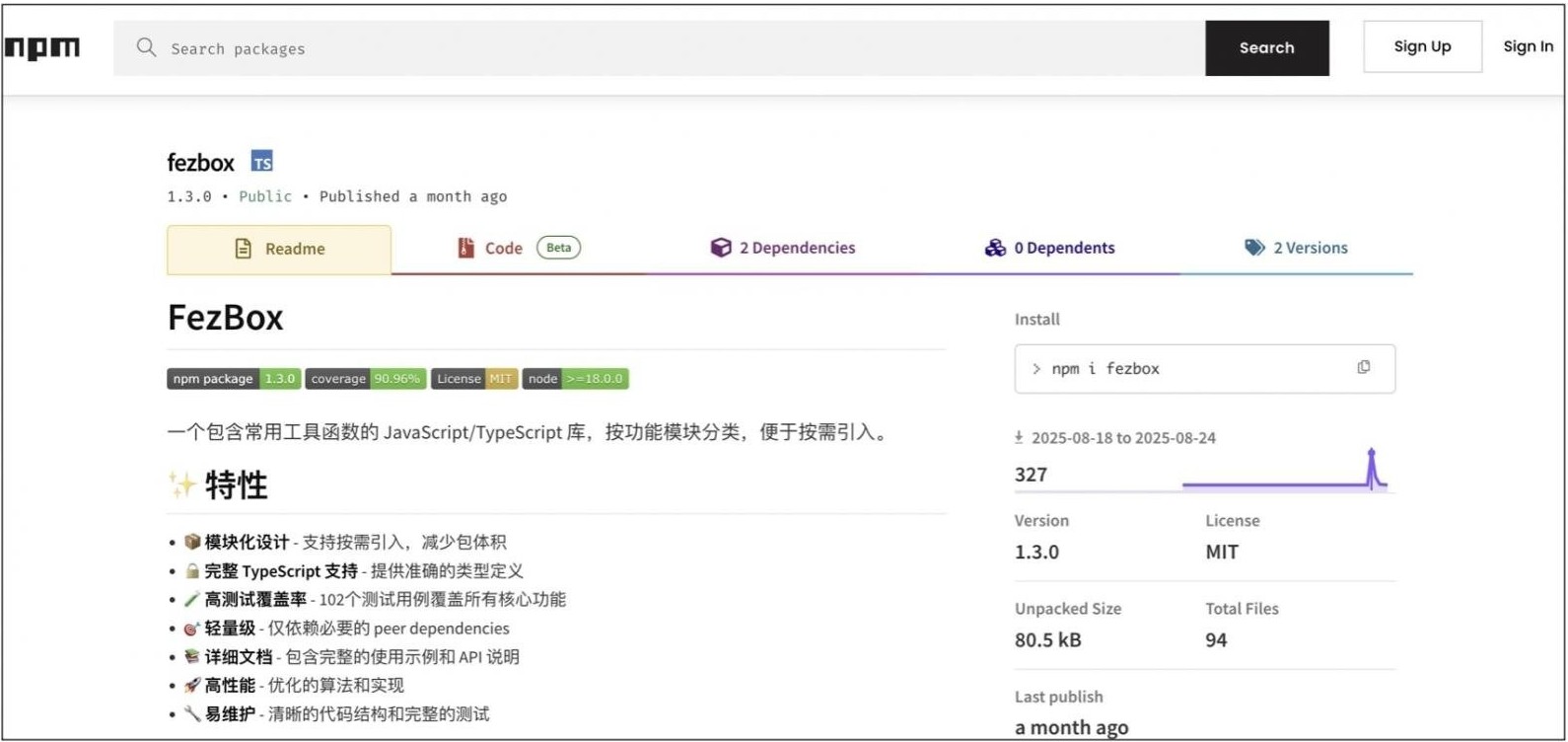Click the Sign Up button
The image size is (1568, 742).
click(1421, 46)
